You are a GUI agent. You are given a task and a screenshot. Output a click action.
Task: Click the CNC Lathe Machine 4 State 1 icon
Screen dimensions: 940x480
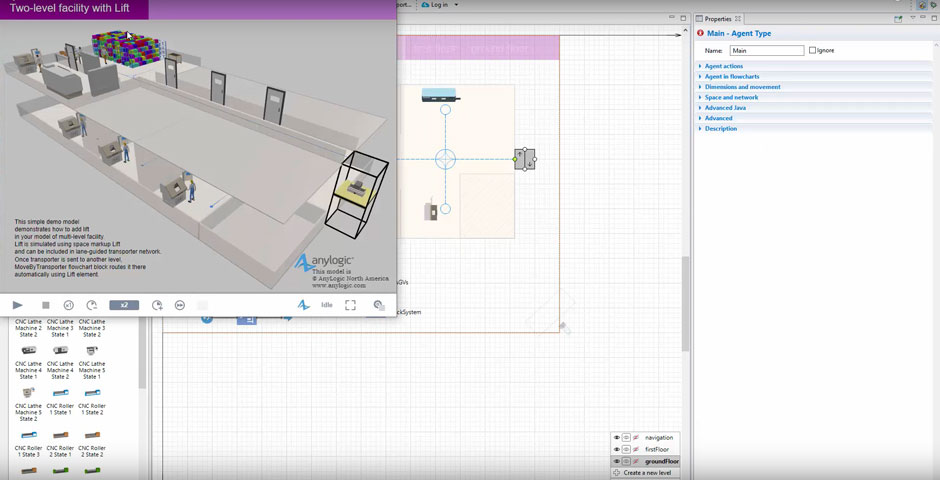(27, 350)
